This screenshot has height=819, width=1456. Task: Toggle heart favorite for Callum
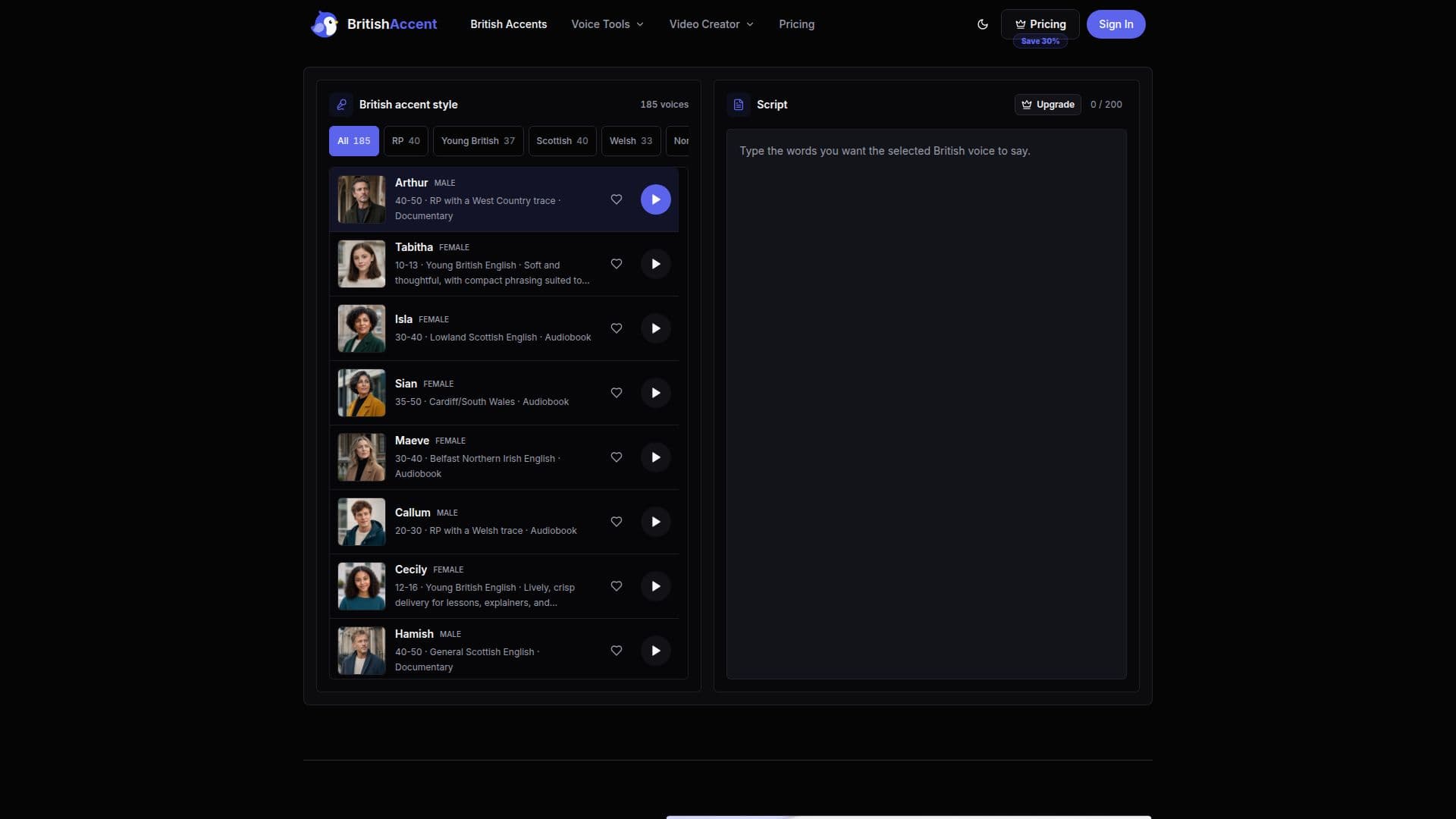point(617,522)
